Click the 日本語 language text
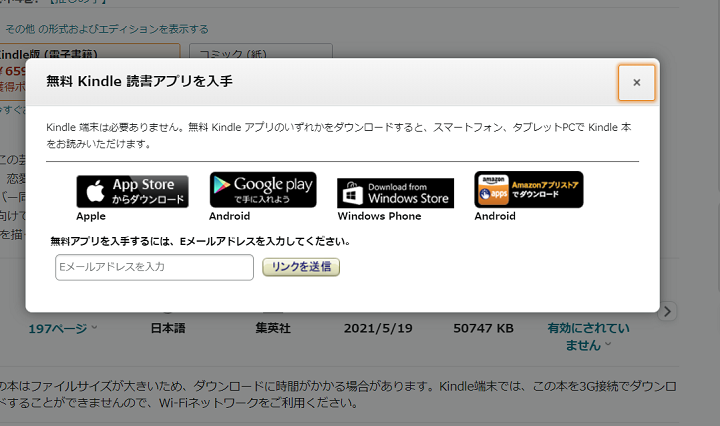Screen dimensions: 720x426 tap(168, 328)
